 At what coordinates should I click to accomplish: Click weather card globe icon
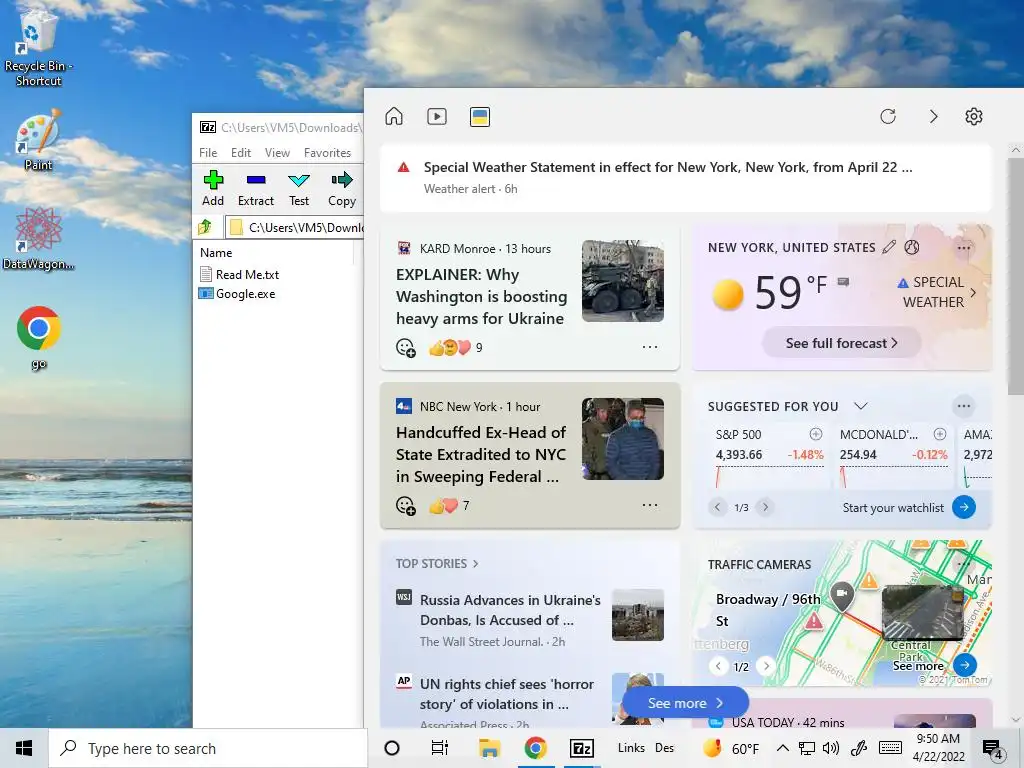click(x=912, y=247)
